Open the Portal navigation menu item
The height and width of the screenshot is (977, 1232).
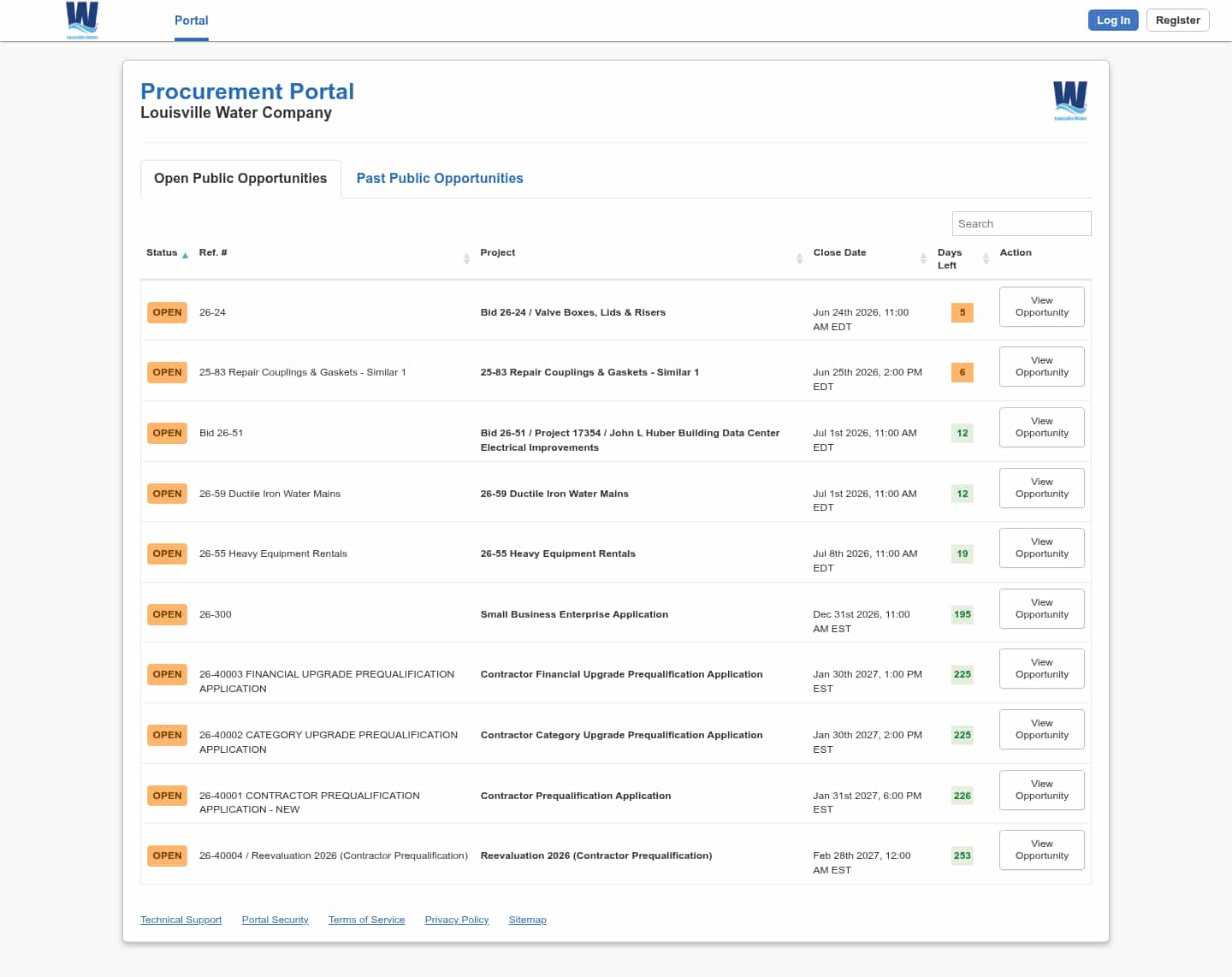click(192, 21)
